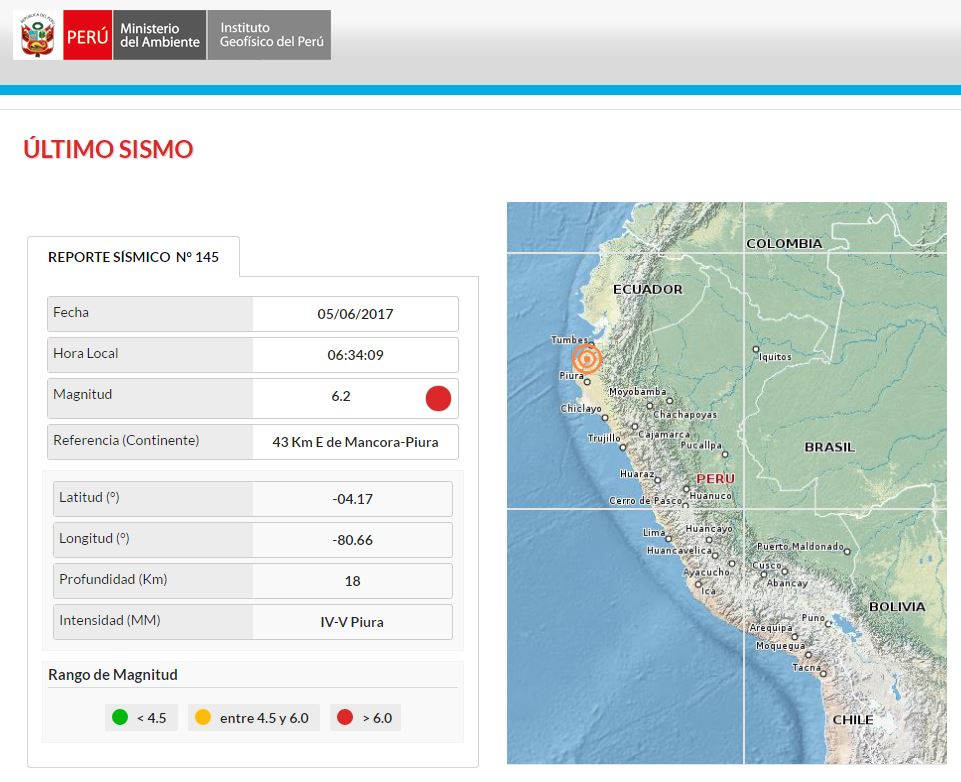Click the green legend dot for < 4.5
Screen dimensions: 961x782
120,717
